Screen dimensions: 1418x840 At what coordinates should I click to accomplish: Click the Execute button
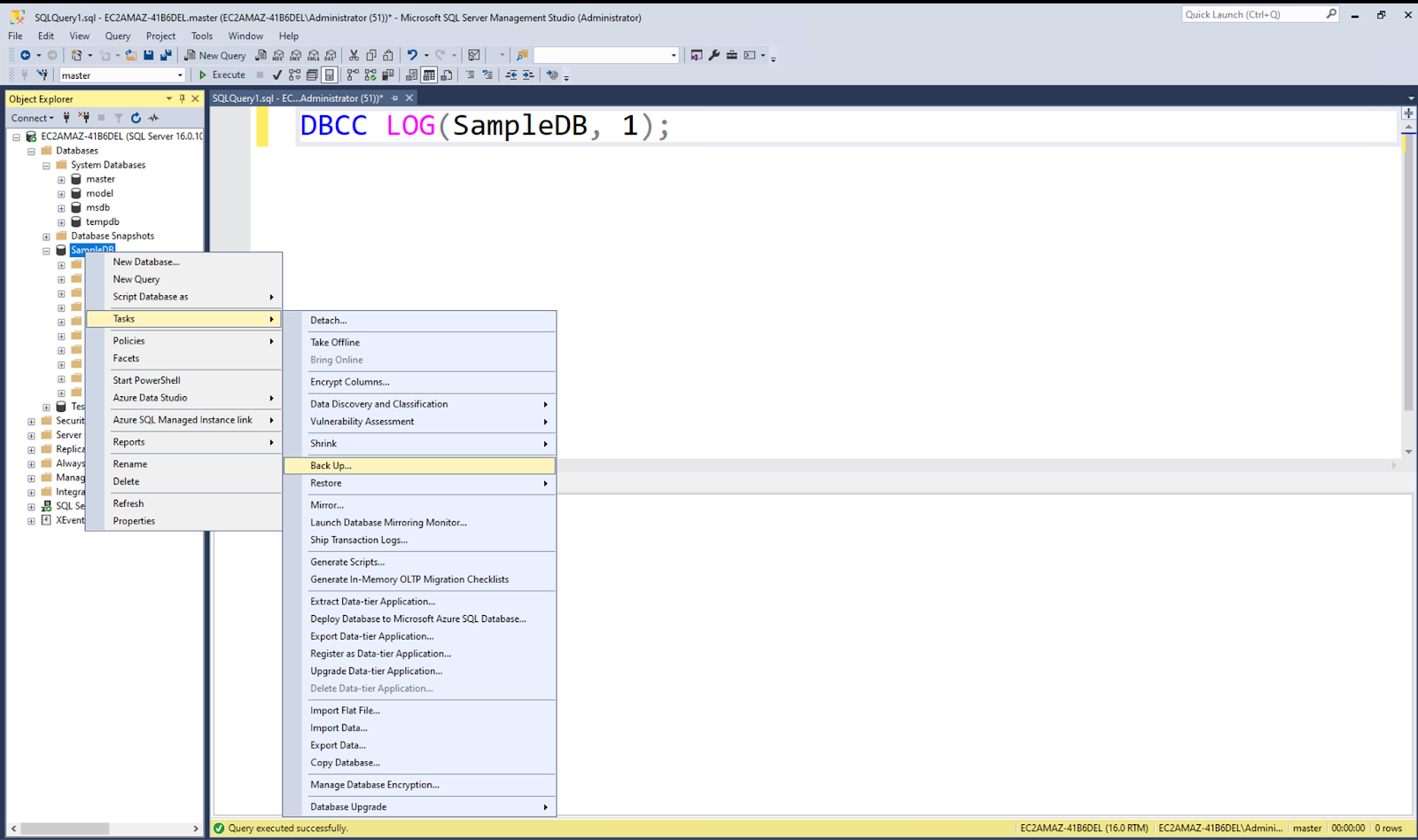pyautogui.click(x=223, y=74)
